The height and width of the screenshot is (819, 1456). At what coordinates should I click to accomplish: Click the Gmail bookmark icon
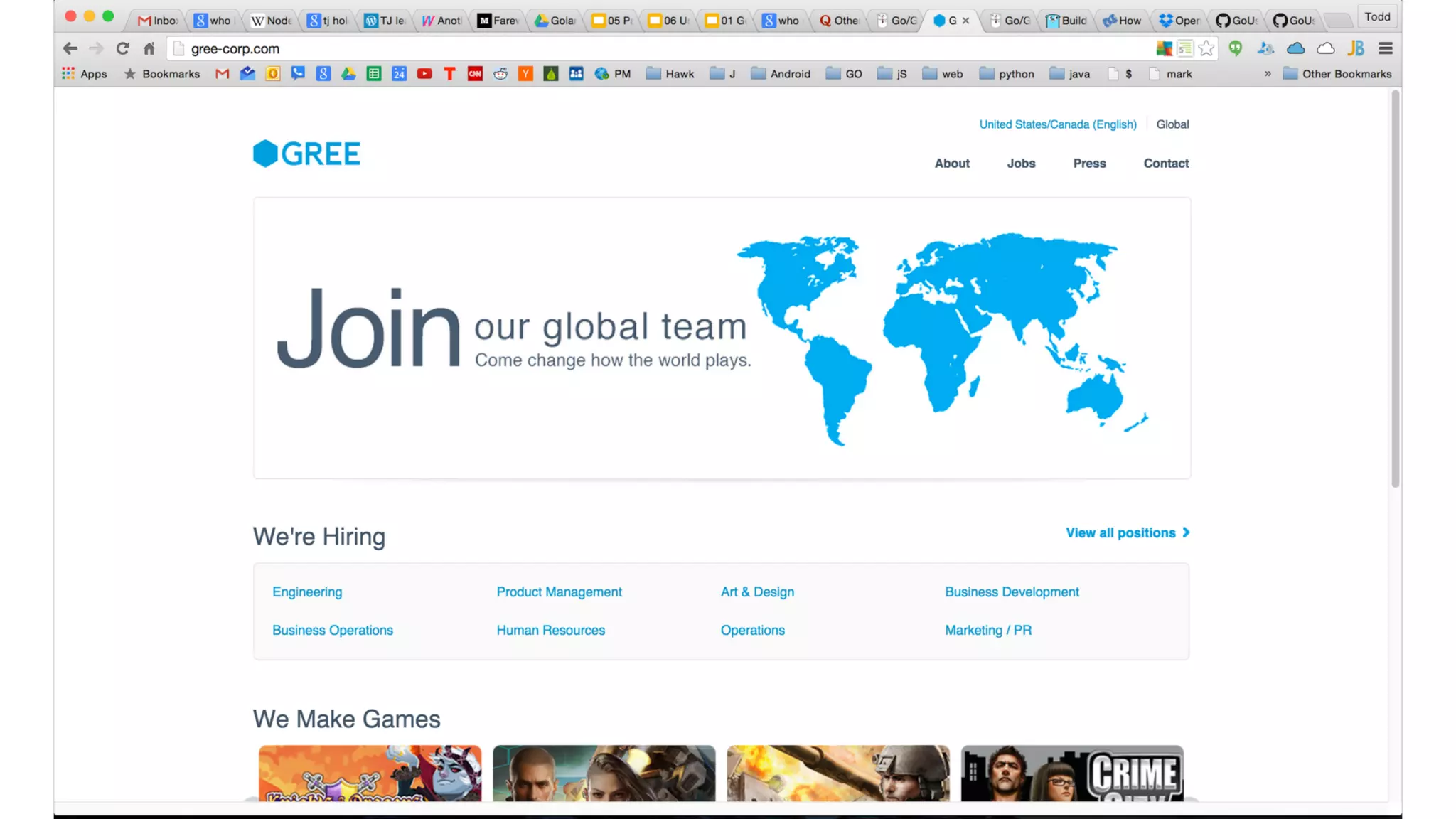[222, 74]
